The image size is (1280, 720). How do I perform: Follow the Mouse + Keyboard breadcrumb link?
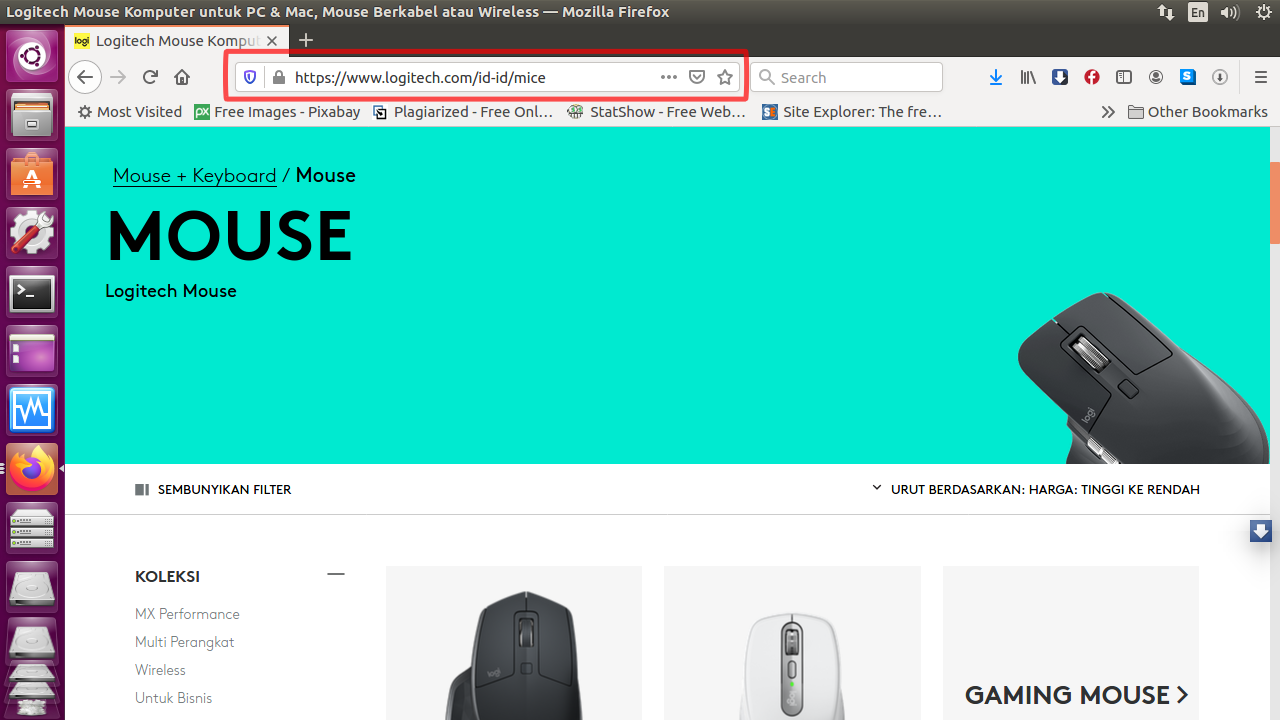coord(194,175)
